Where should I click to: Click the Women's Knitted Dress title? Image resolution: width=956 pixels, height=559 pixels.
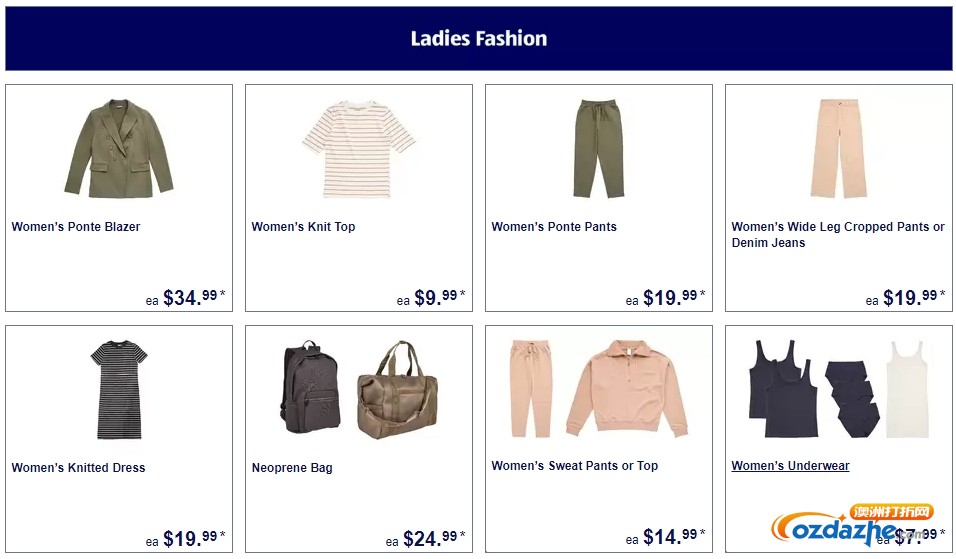[x=78, y=468]
